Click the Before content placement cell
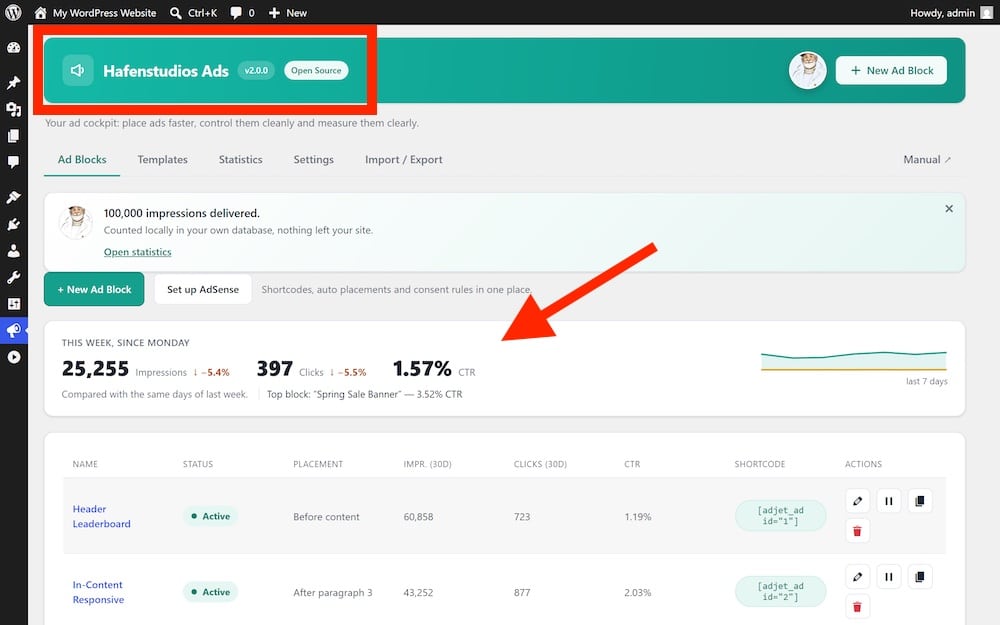The height and width of the screenshot is (625, 1000). (x=327, y=517)
